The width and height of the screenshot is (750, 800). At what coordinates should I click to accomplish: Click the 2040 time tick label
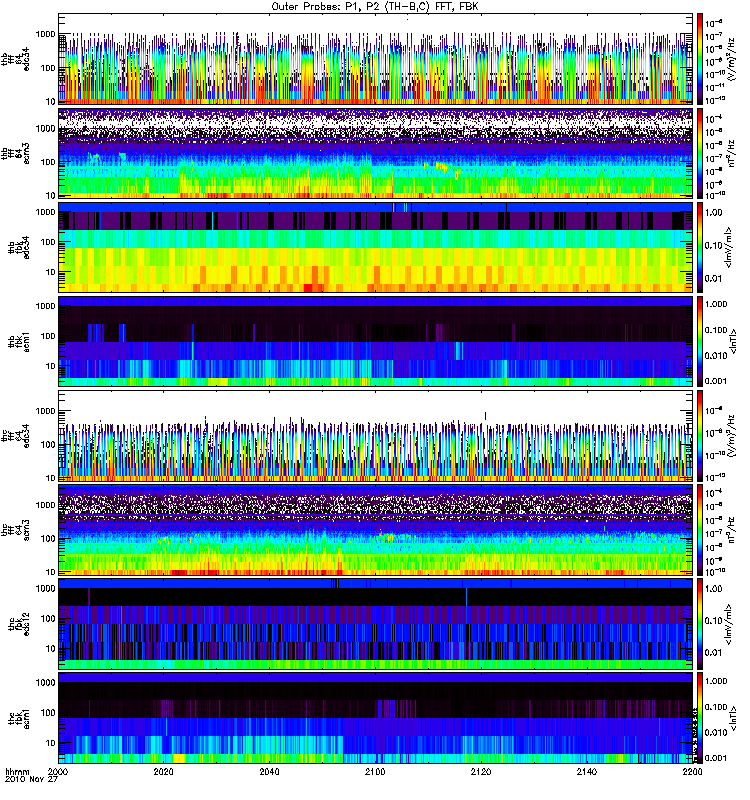[x=269, y=771]
